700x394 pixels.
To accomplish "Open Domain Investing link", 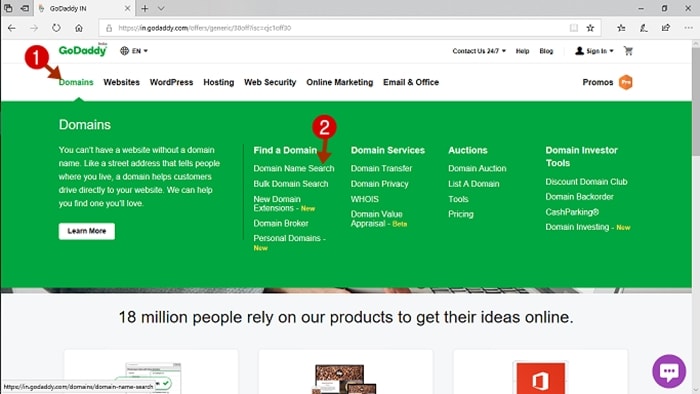I will [588, 227].
